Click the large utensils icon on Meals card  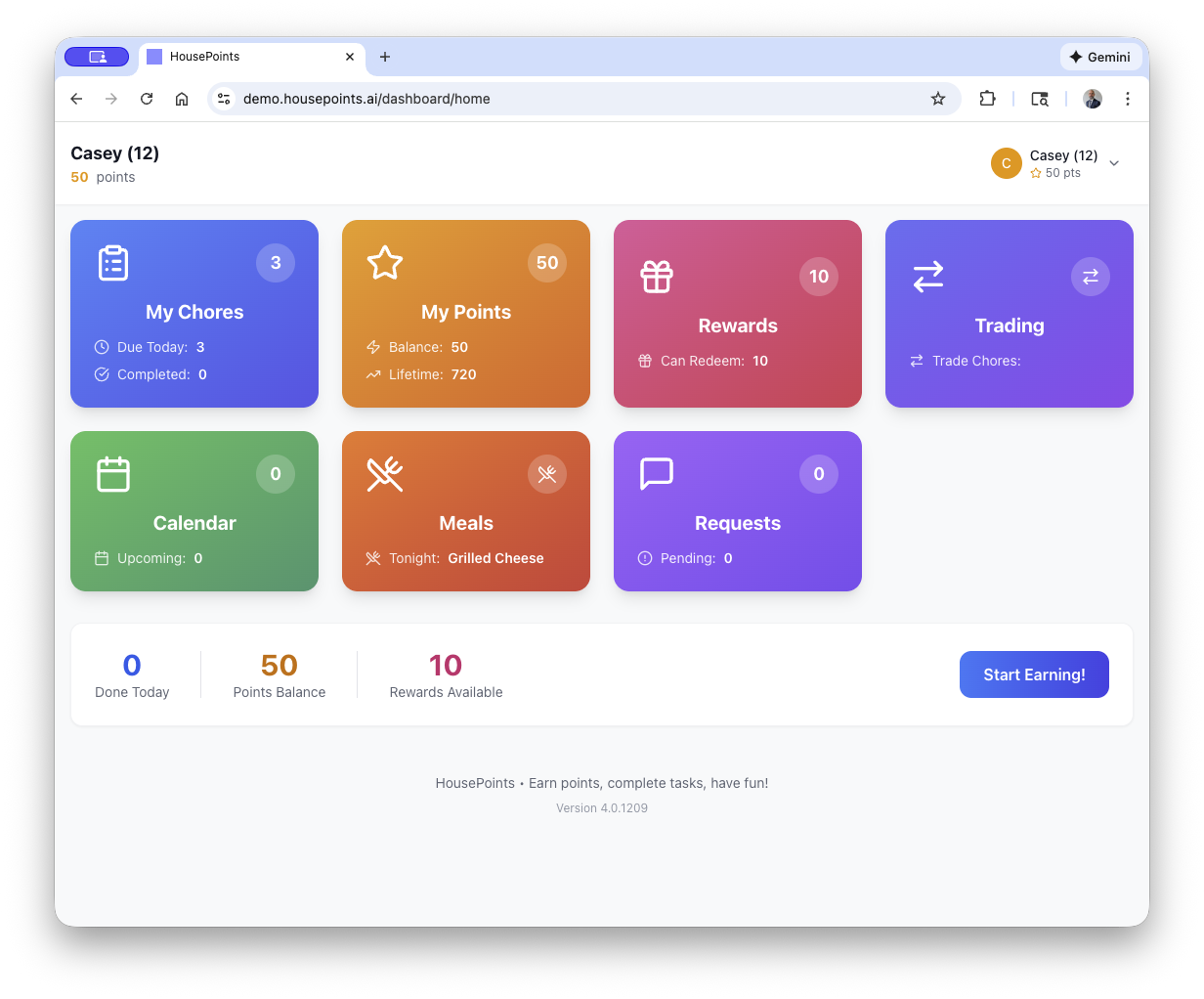(385, 474)
